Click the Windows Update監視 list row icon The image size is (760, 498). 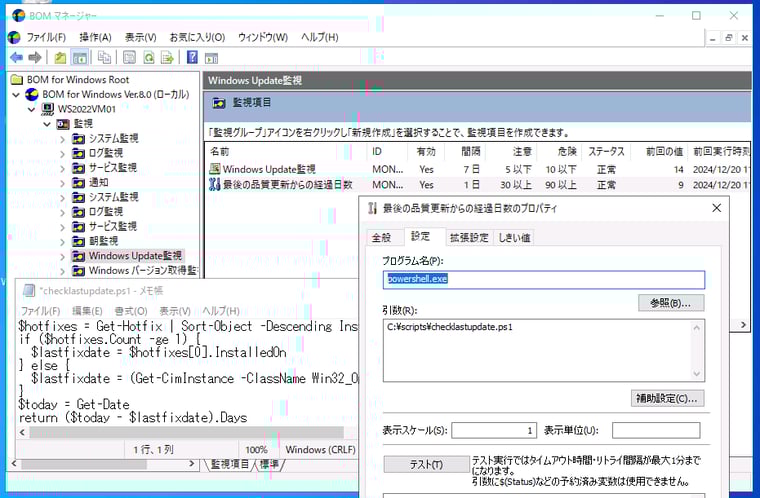(215, 169)
